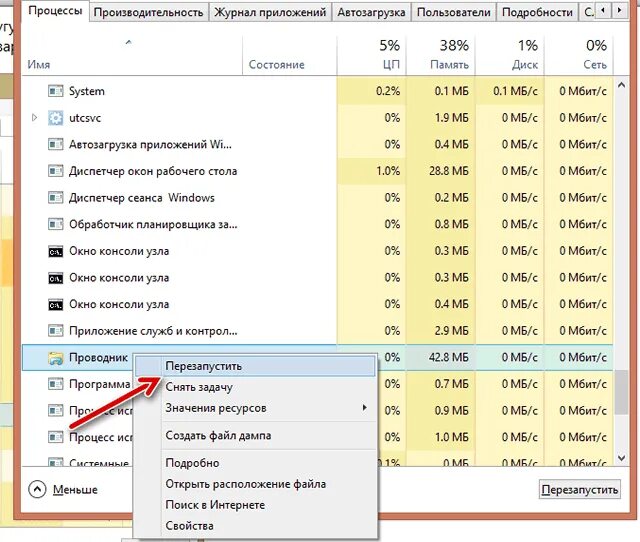Screen dimensions: 640x542
Task: Choose Перезапустить from the context menu
Action: (x=255, y=366)
